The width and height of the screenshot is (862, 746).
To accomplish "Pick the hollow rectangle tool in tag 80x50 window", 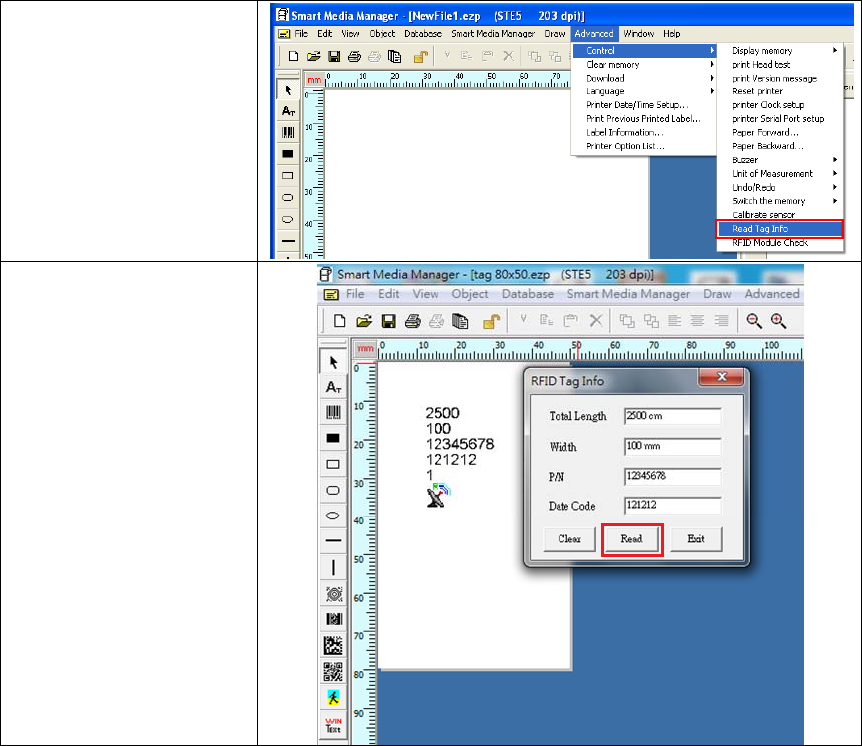I will coord(333,464).
